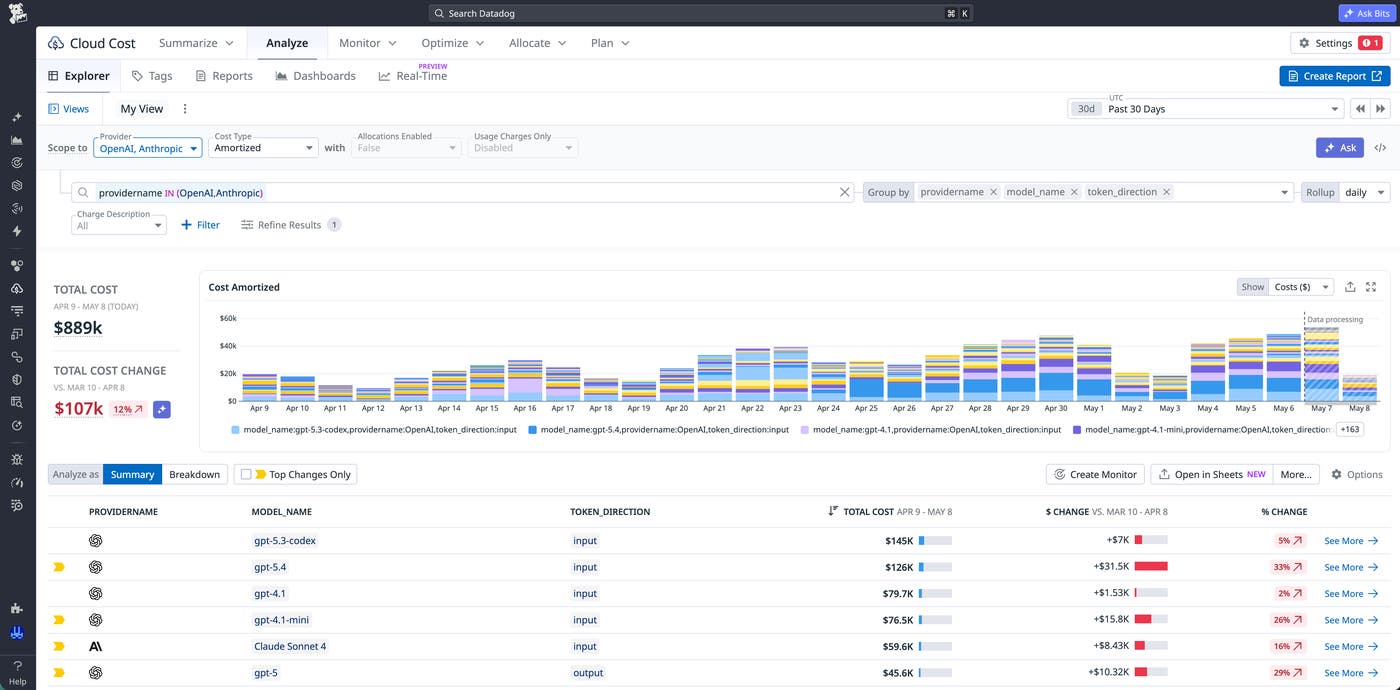The image size is (1400, 690).
Task: Open the Charge Description dropdown
Action: pos(119,225)
